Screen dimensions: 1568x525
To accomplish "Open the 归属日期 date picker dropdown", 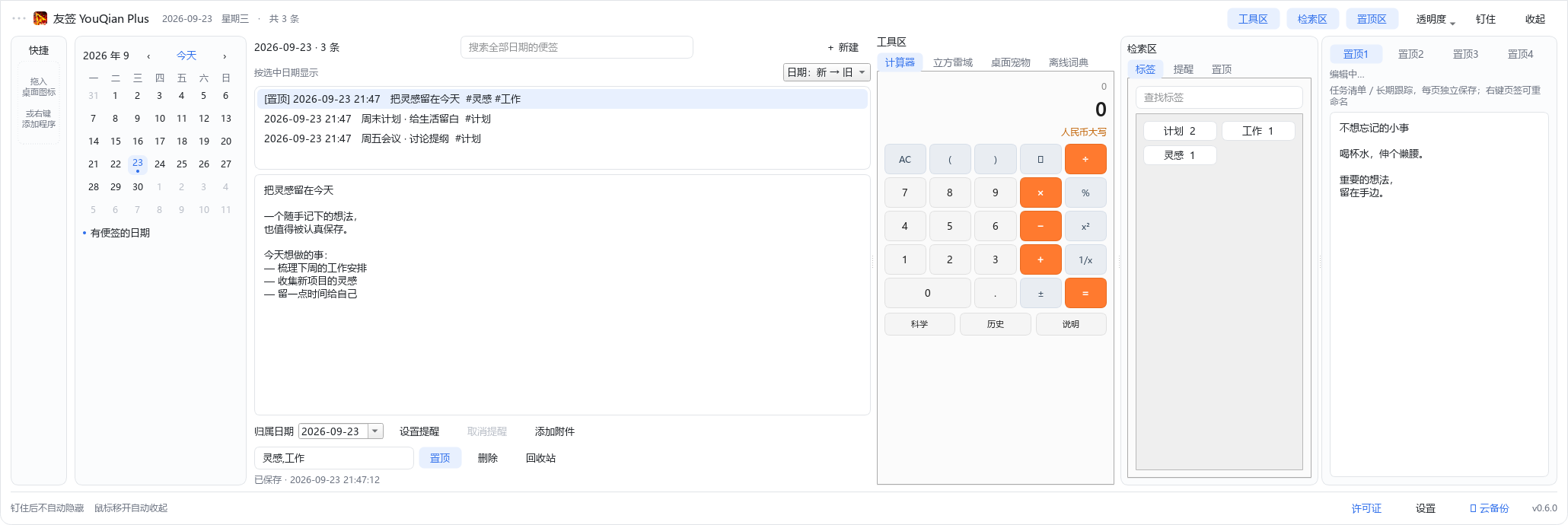I will [375, 431].
